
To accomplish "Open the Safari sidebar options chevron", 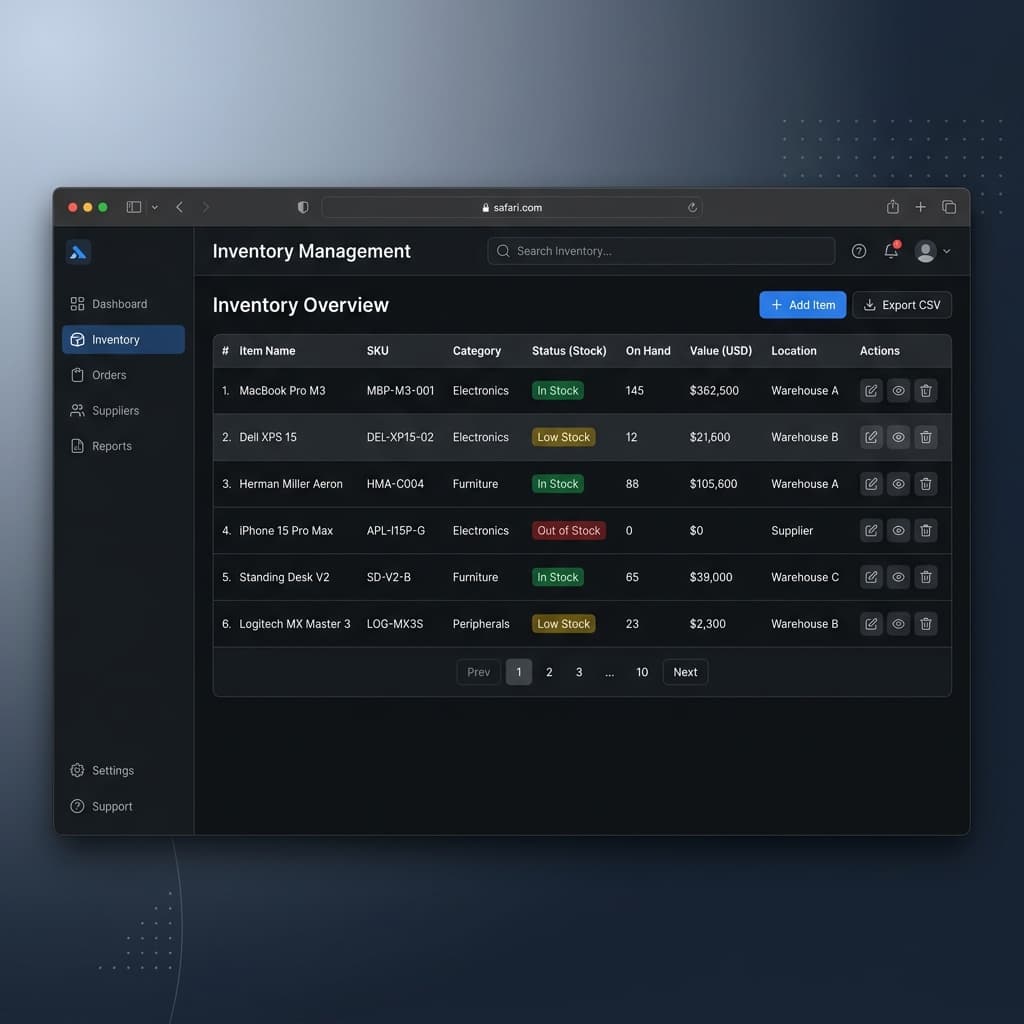I will (155, 208).
